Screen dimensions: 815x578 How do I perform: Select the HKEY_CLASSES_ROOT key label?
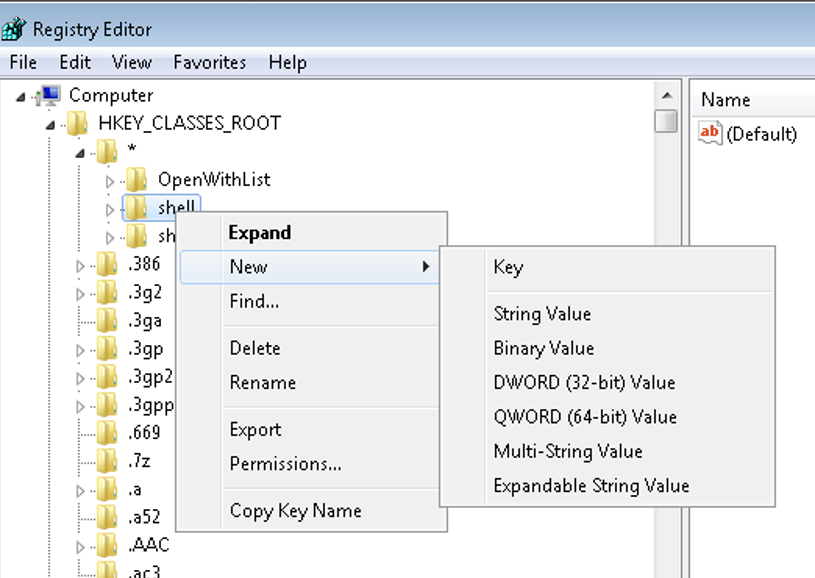(x=190, y=124)
